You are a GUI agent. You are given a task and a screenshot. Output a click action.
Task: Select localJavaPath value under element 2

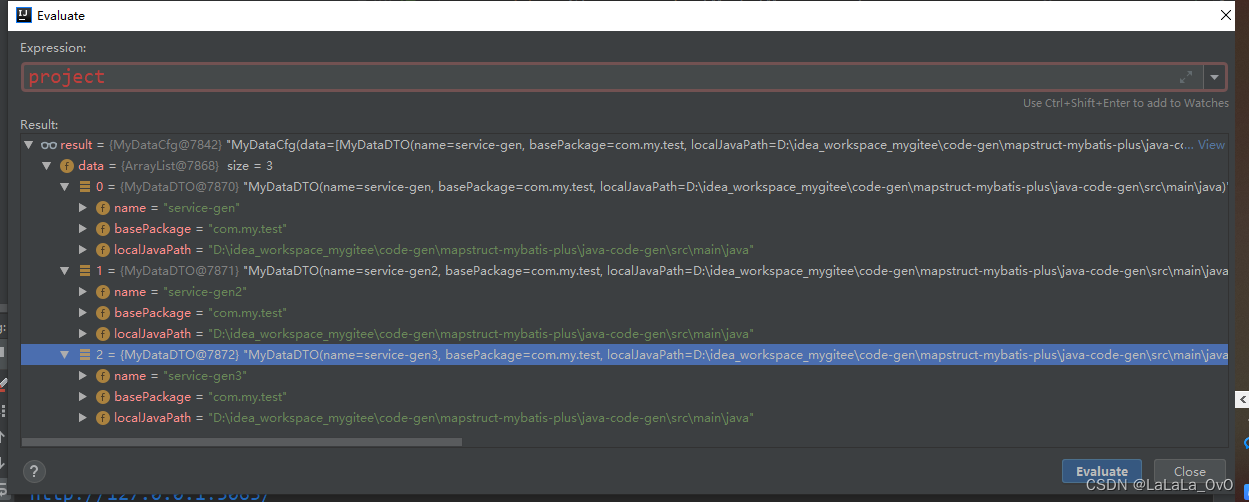click(x=481, y=418)
